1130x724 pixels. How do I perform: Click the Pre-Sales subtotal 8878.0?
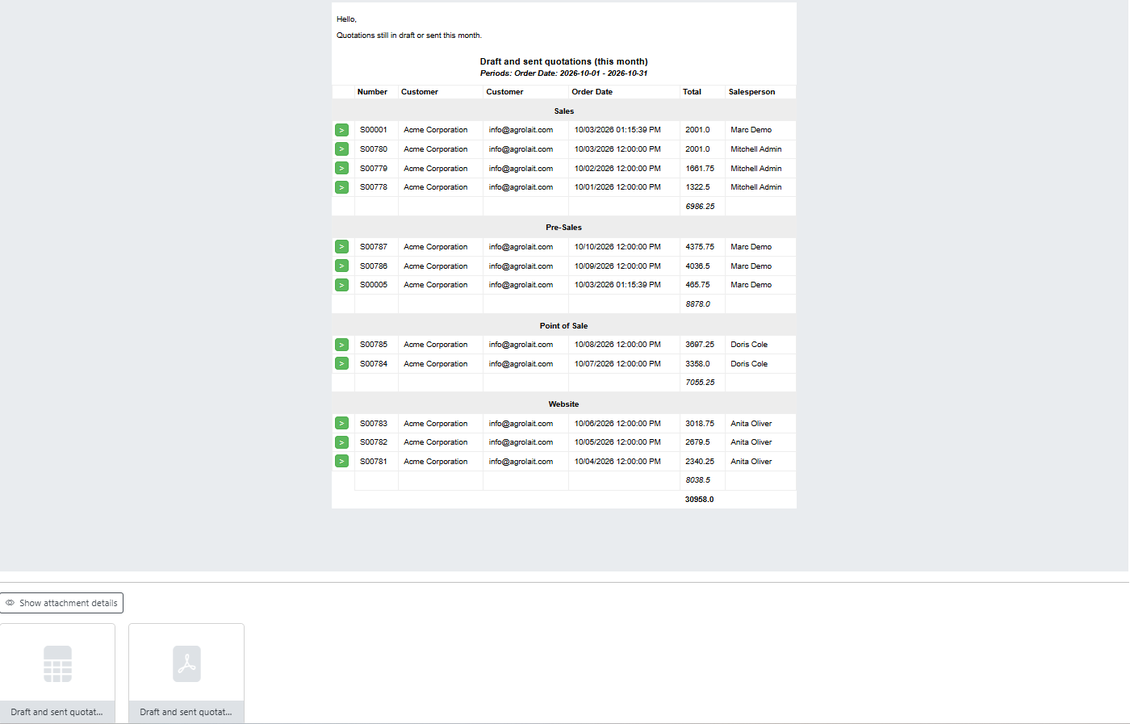(x=698, y=305)
